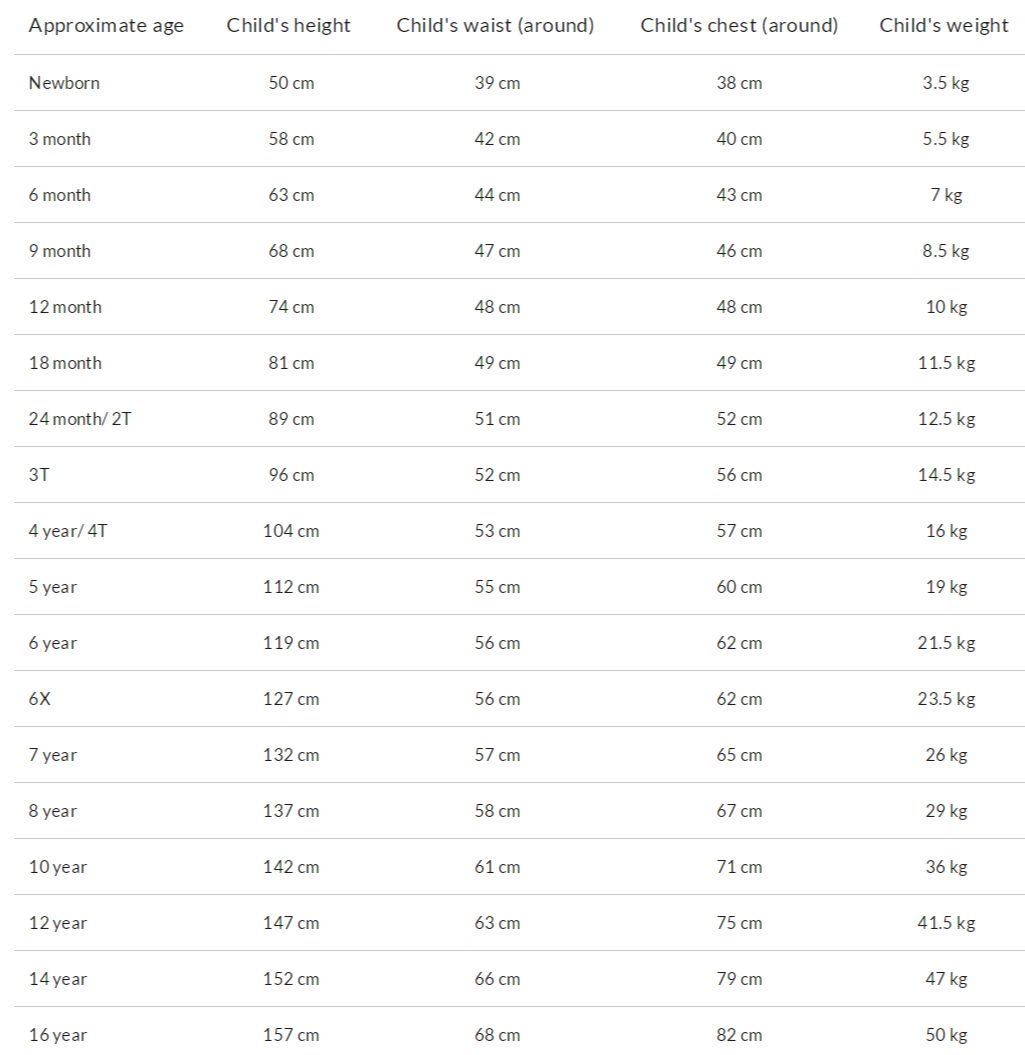
Task: Click the 60 cm chest for 5 year
Action: (739, 586)
